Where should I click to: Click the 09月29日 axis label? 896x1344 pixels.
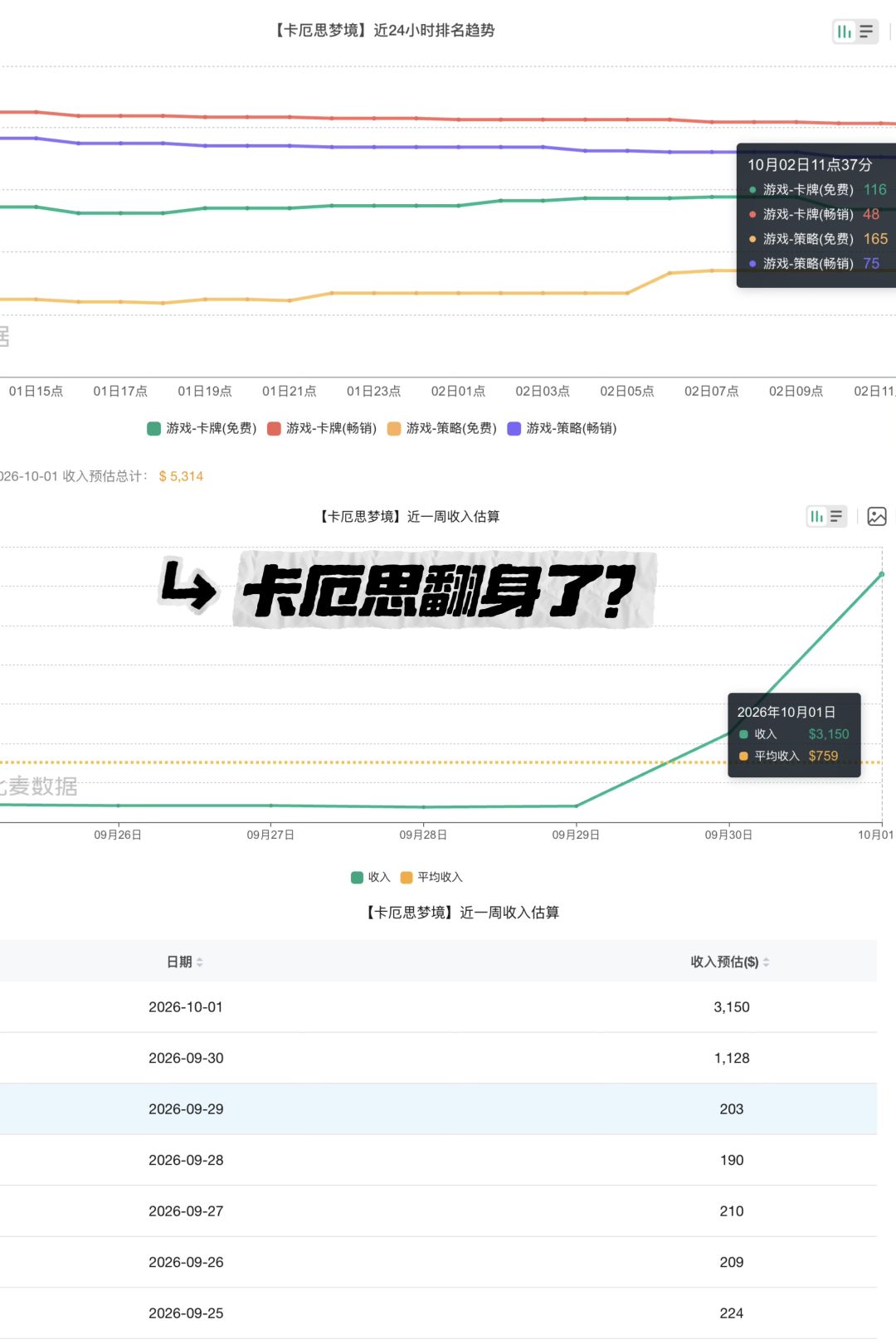point(576,835)
